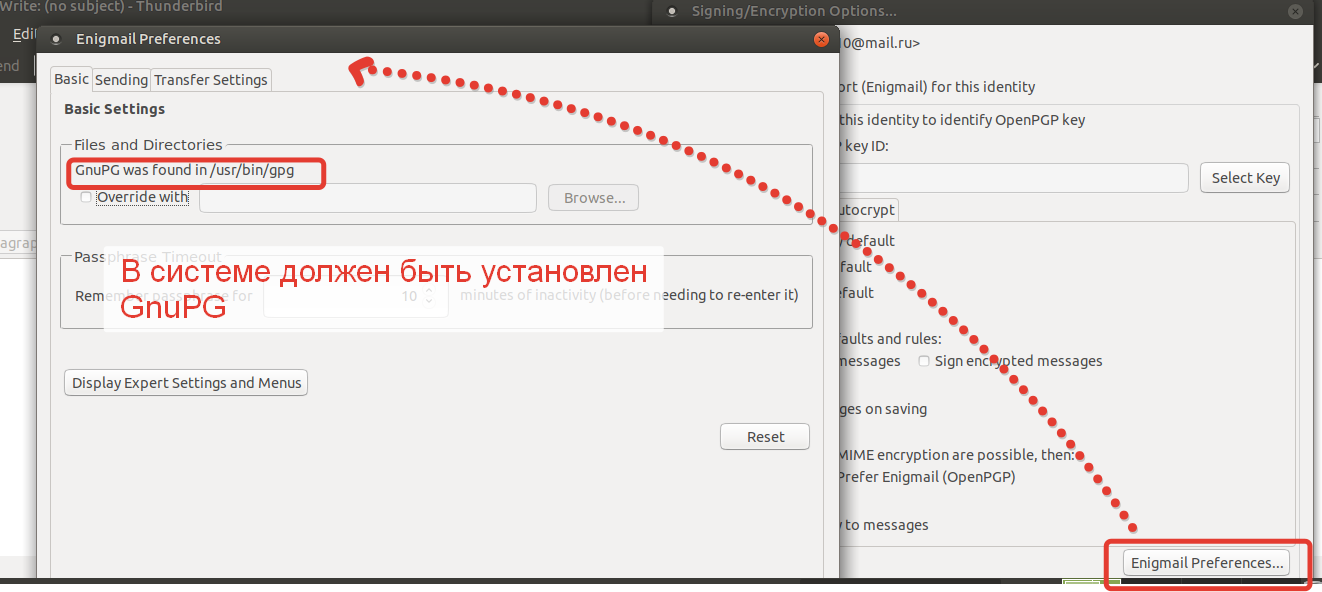Click the Signing/Encryption Options title bar icon
1322x592 pixels.
(x=672, y=12)
